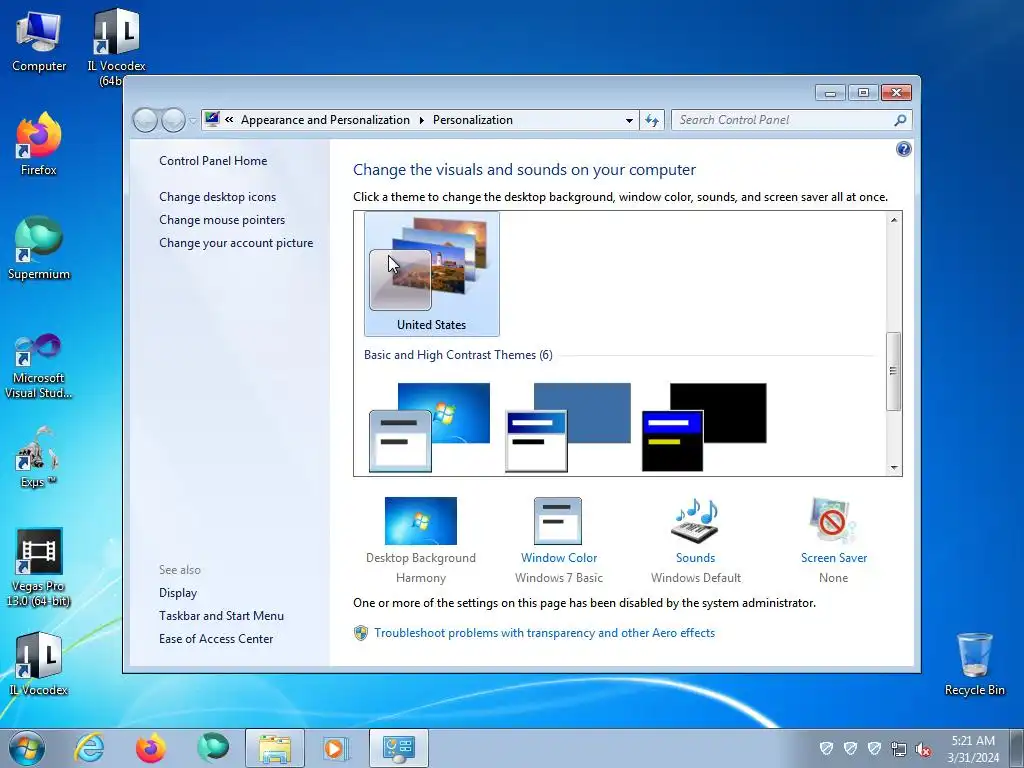Click the refresh button beside address bar
1024x768 pixels.
coord(652,120)
